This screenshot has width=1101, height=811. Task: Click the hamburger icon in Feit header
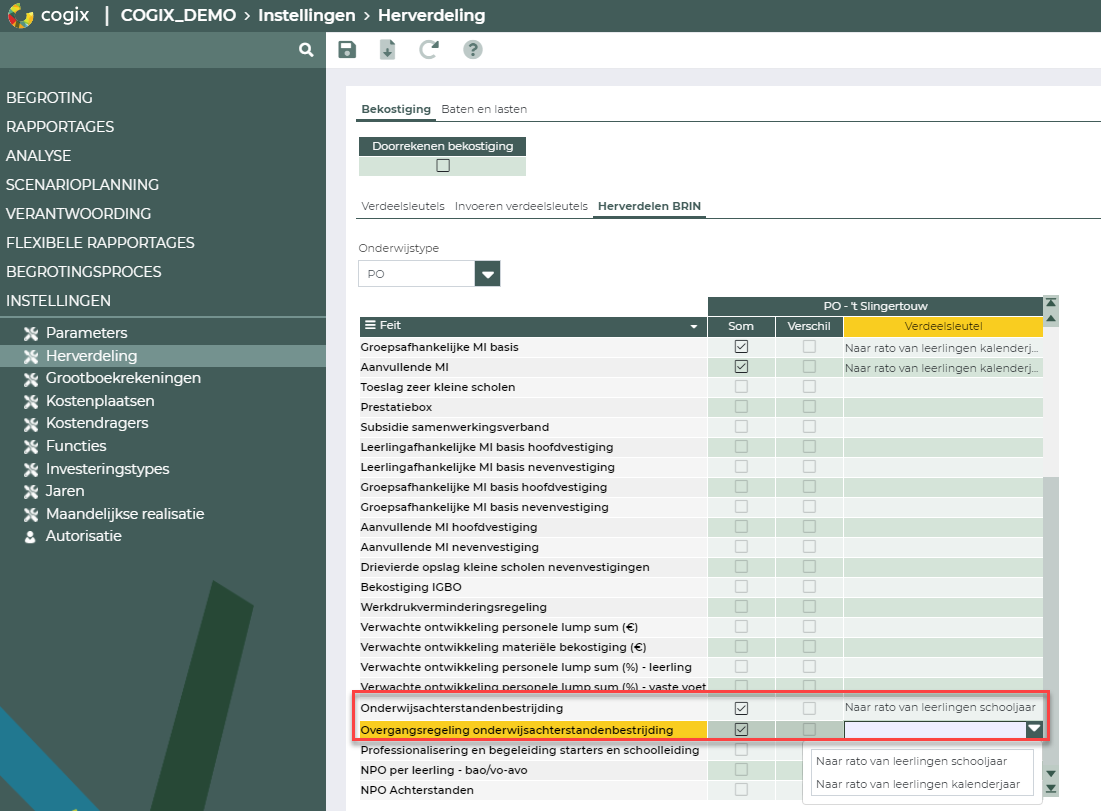point(370,325)
